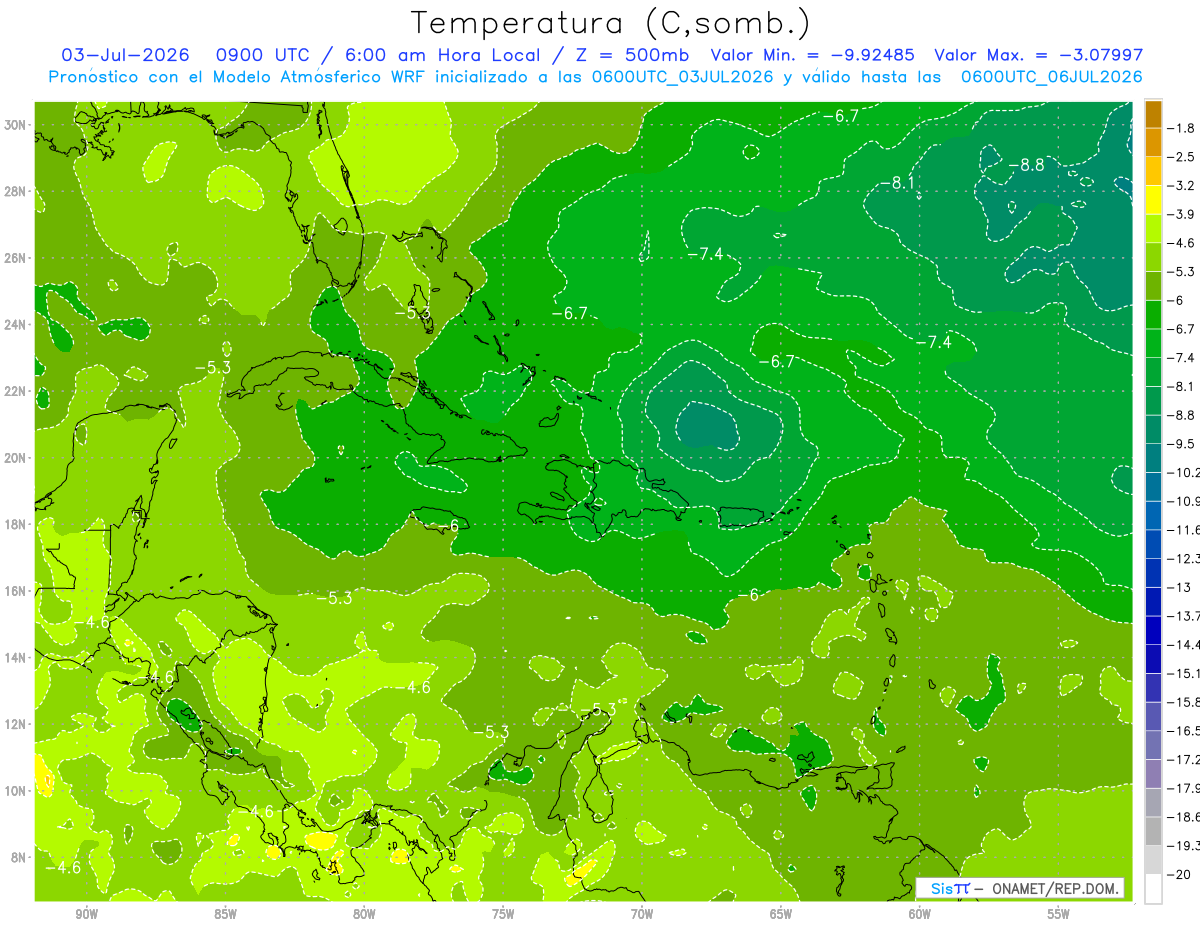Click the "-3.2" colorbar scale label
The height and width of the screenshot is (927, 1200).
click(1182, 185)
